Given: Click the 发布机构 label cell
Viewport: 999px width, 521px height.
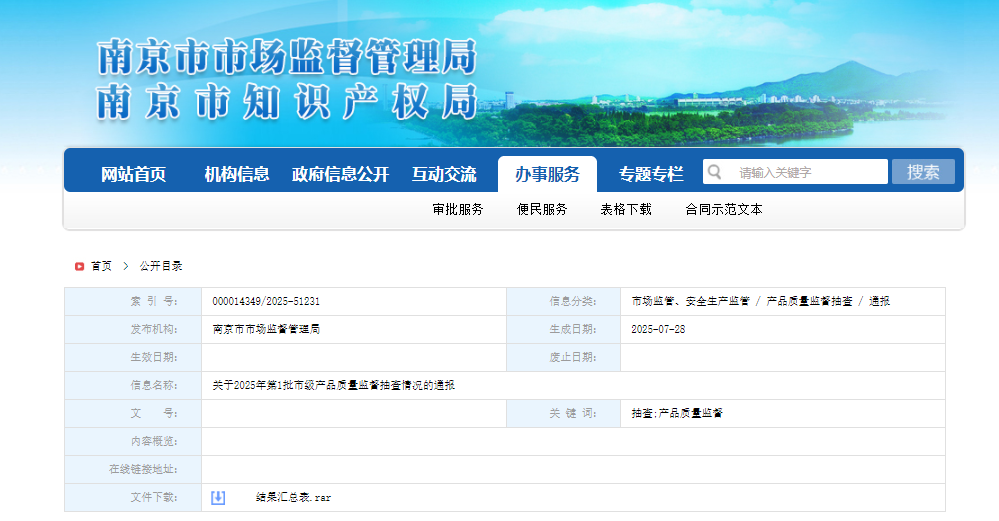Looking at the screenshot, I should tap(133, 329).
